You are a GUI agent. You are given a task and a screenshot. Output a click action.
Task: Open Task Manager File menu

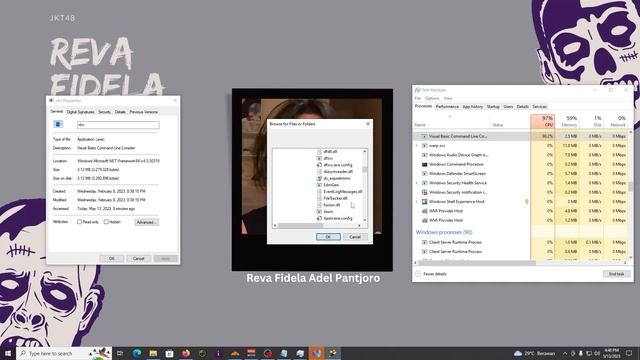point(418,98)
